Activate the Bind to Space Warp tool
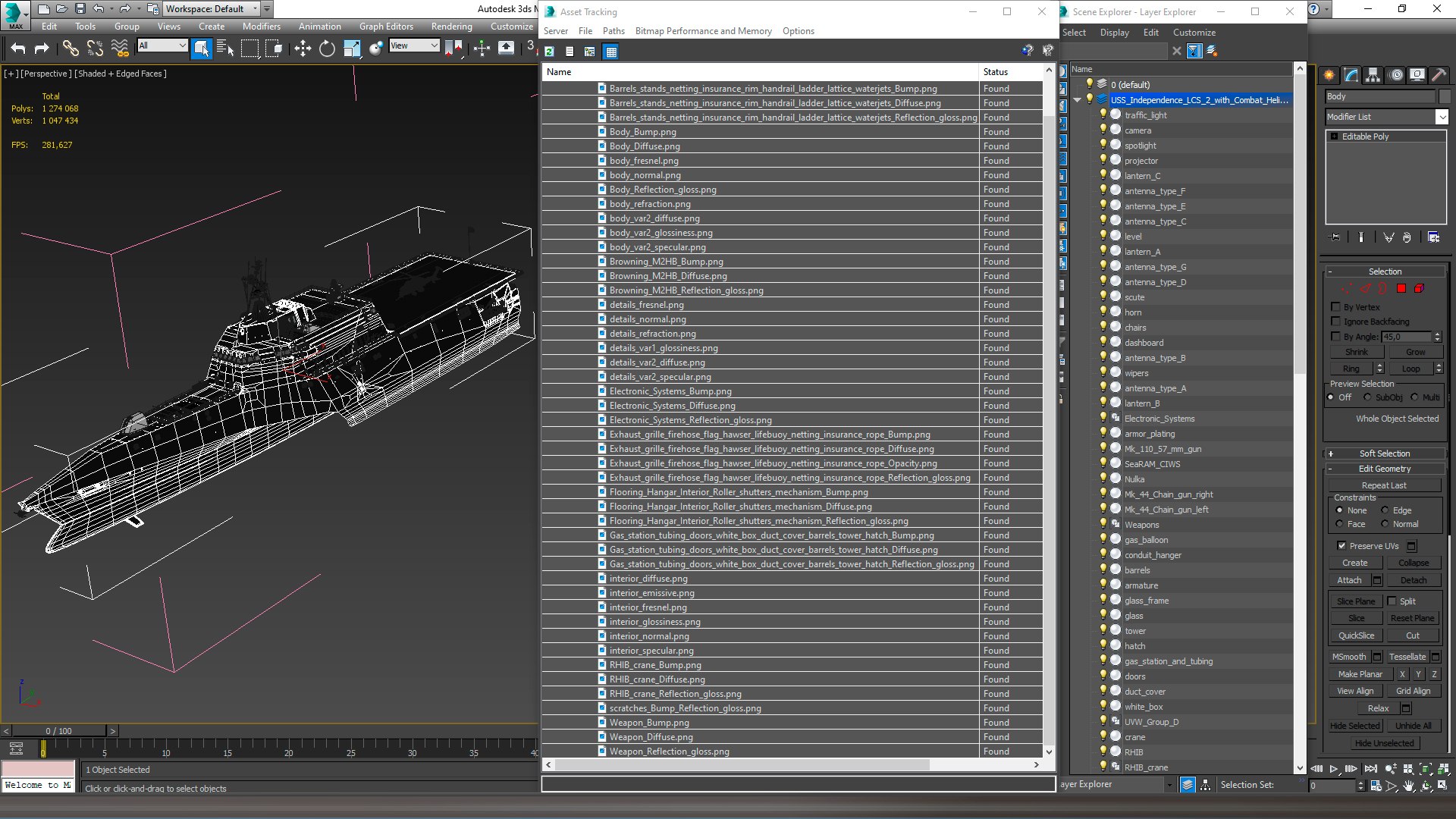The image size is (1456, 819). tap(120, 49)
